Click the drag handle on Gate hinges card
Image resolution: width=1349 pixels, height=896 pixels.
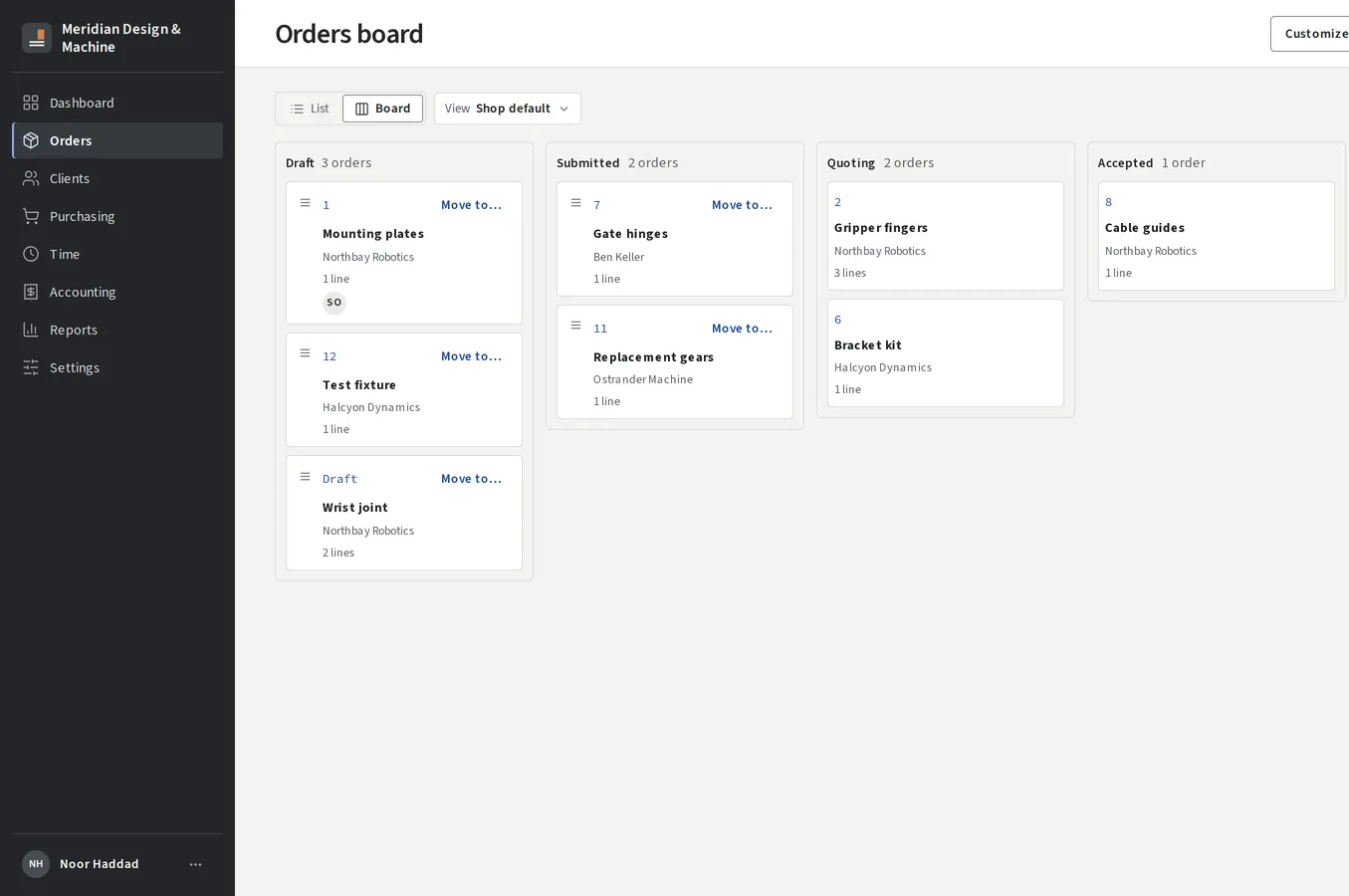click(x=575, y=203)
